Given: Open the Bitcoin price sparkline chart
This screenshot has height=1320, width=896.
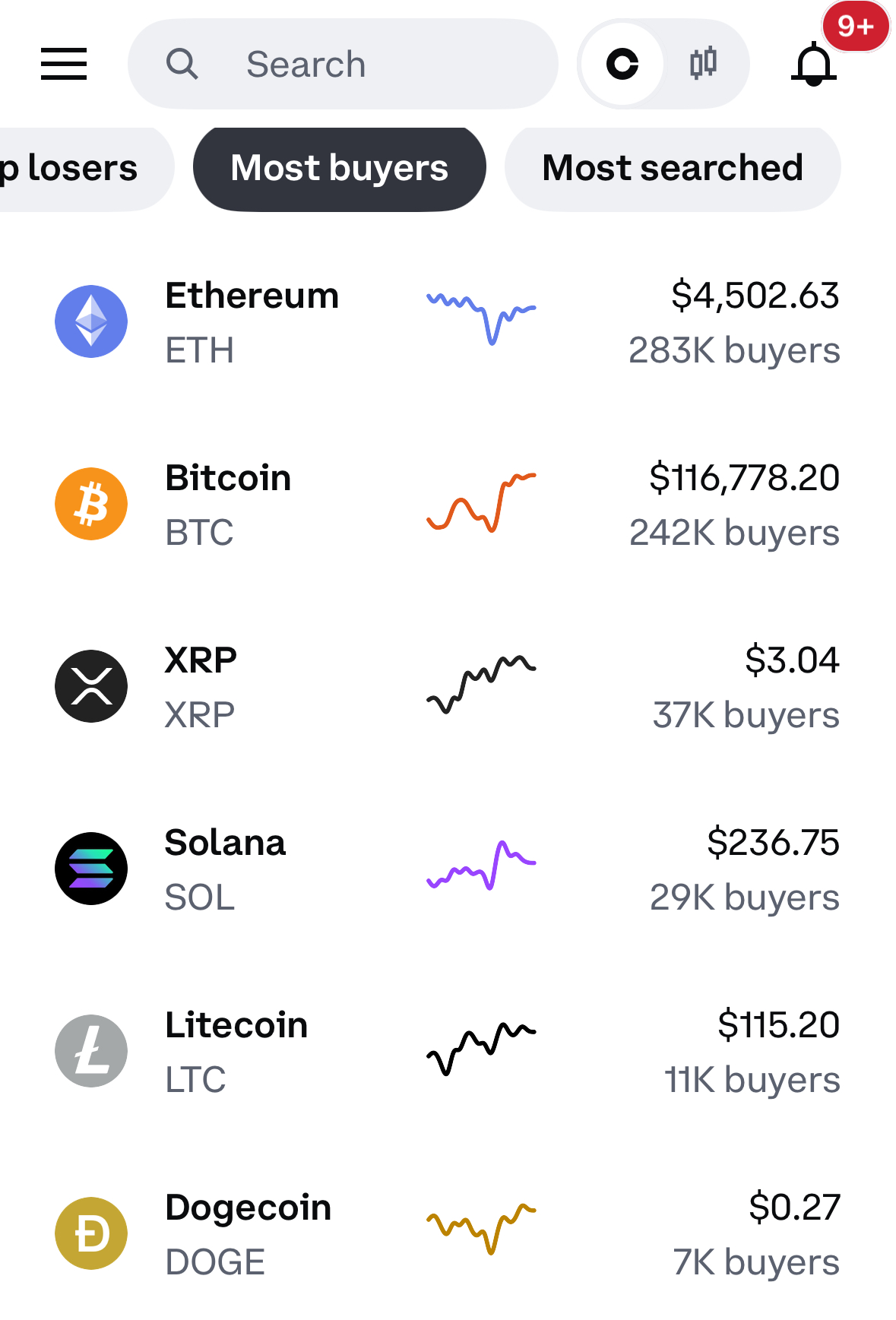Looking at the screenshot, I should pos(481,502).
